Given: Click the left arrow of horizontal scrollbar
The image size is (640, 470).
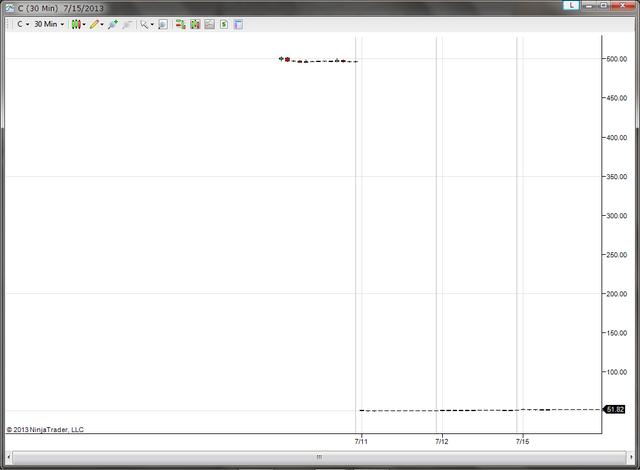Looking at the screenshot, I should (x=9, y=457).
